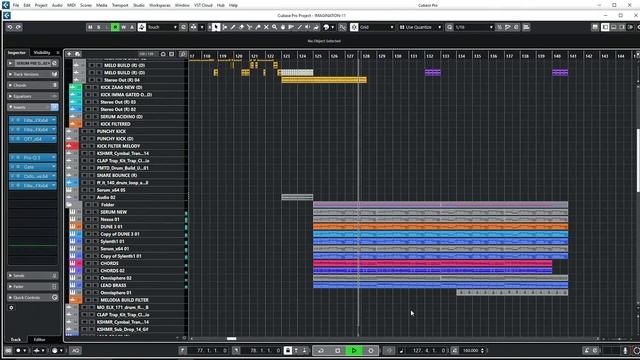Toggle mute on PUNCHY KICK track
The width and height of the screenshot is (640, 360).
point(84,131)
